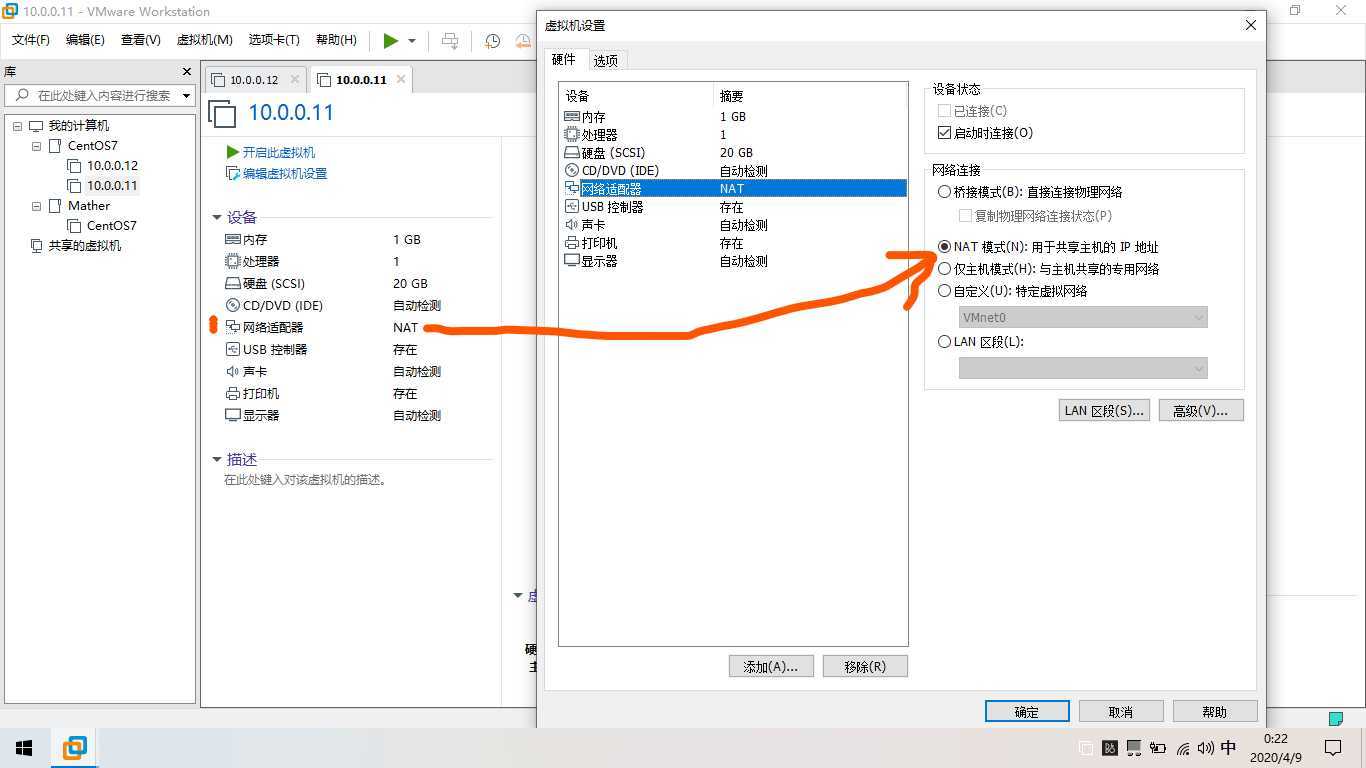Open the 编辑(E) menu

tap(85, 40)
